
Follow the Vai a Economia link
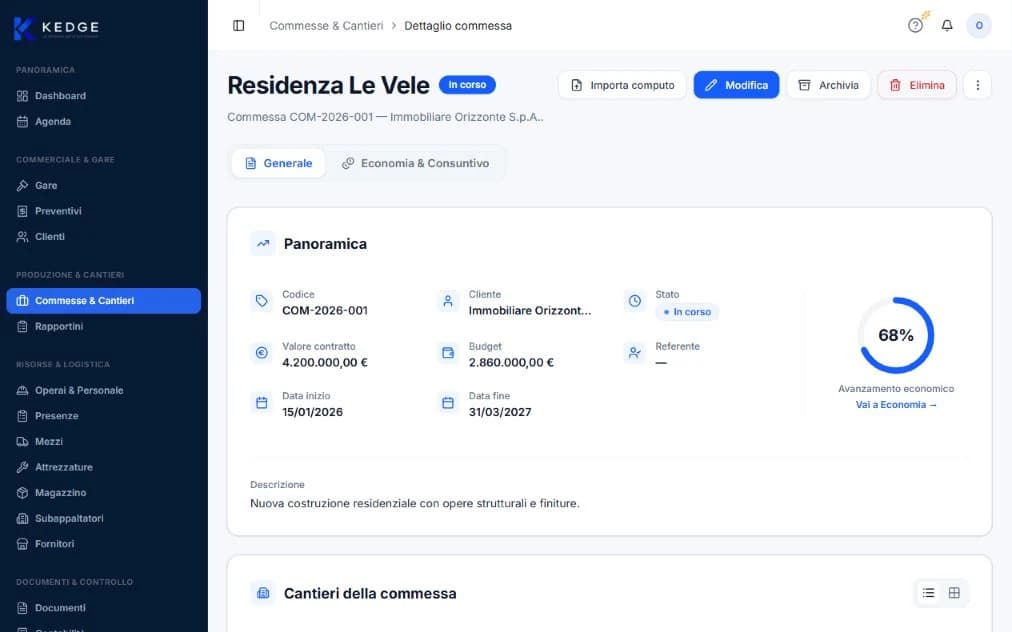coord(896,405)
